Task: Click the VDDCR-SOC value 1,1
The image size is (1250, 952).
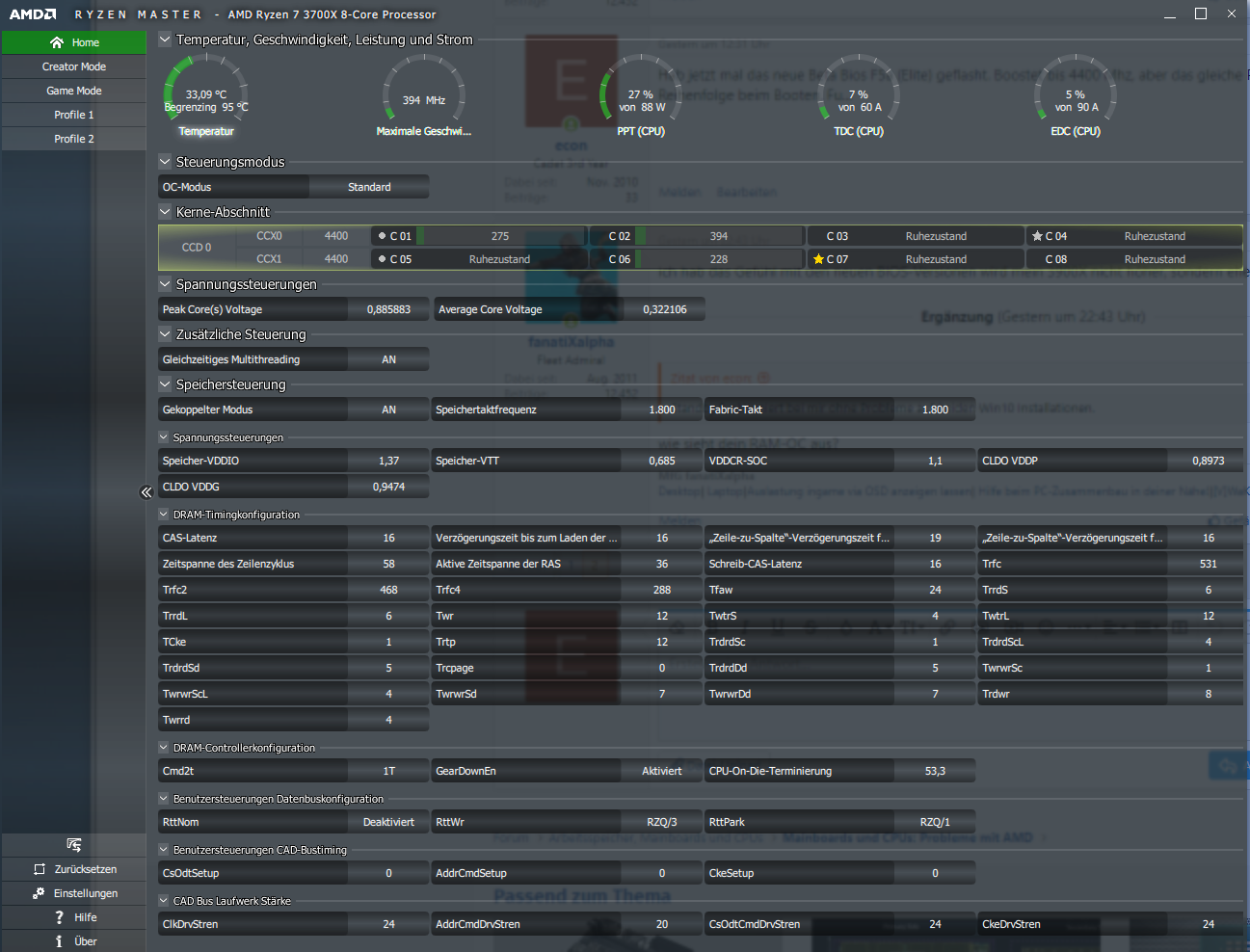Action: coord(935,461)
